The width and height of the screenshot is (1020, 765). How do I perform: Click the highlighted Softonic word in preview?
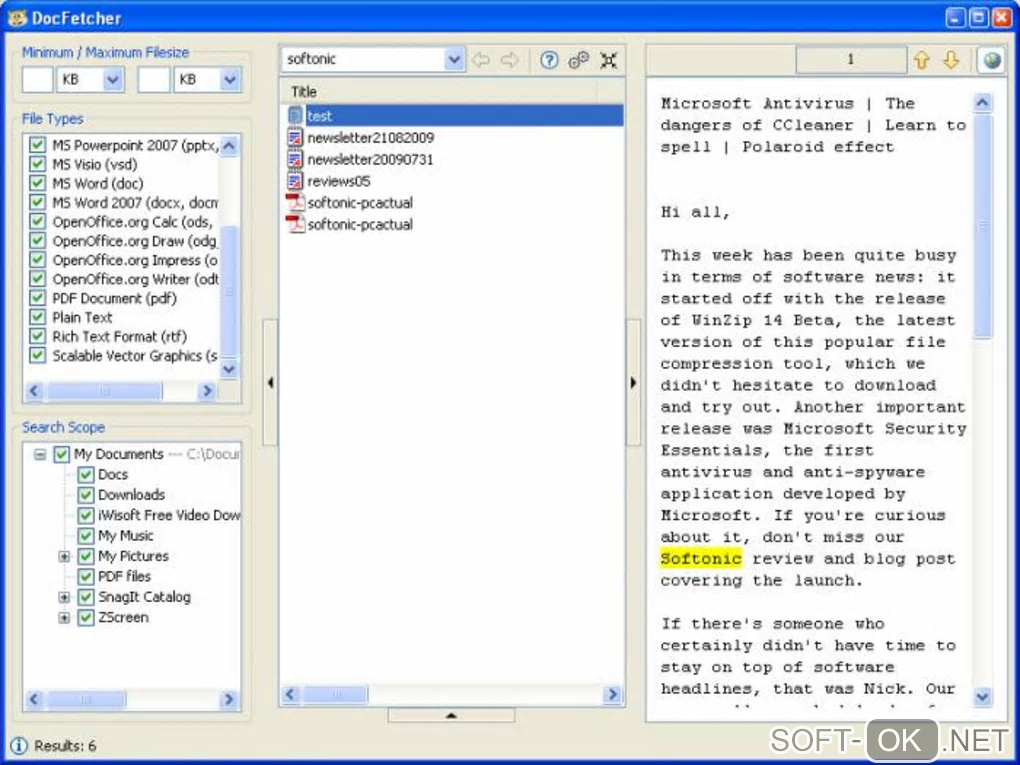pyautogui.click(x=701, y=559)
